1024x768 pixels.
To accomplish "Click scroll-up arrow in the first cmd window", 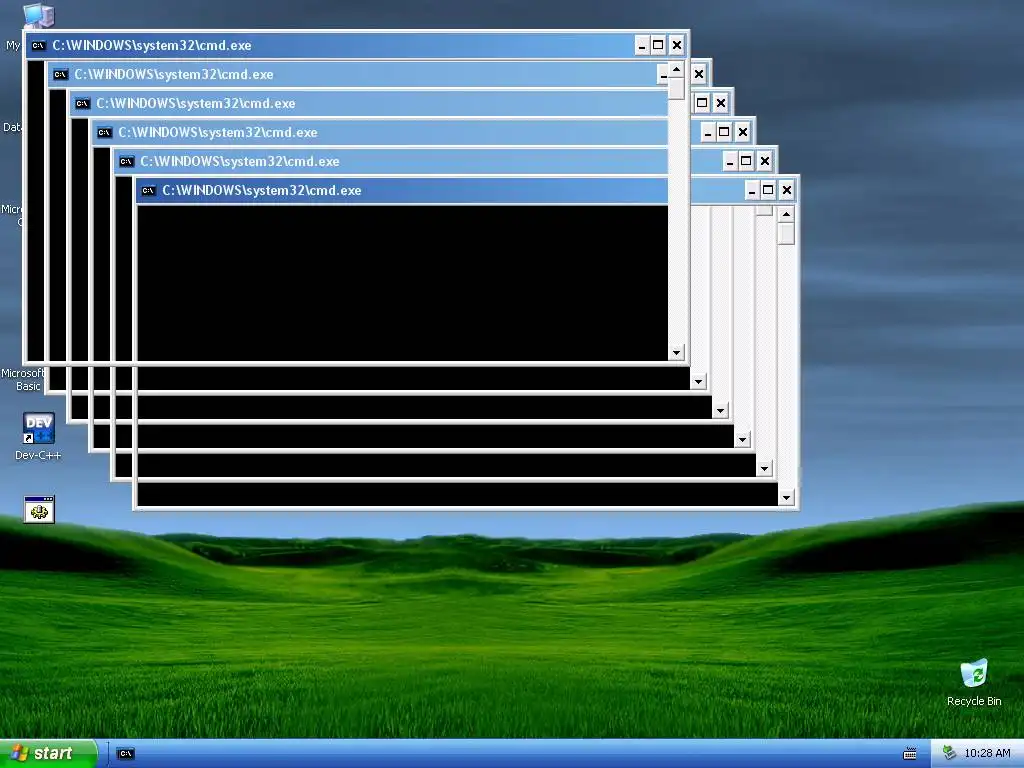I will pyautogui.click(x=676, y=69).
